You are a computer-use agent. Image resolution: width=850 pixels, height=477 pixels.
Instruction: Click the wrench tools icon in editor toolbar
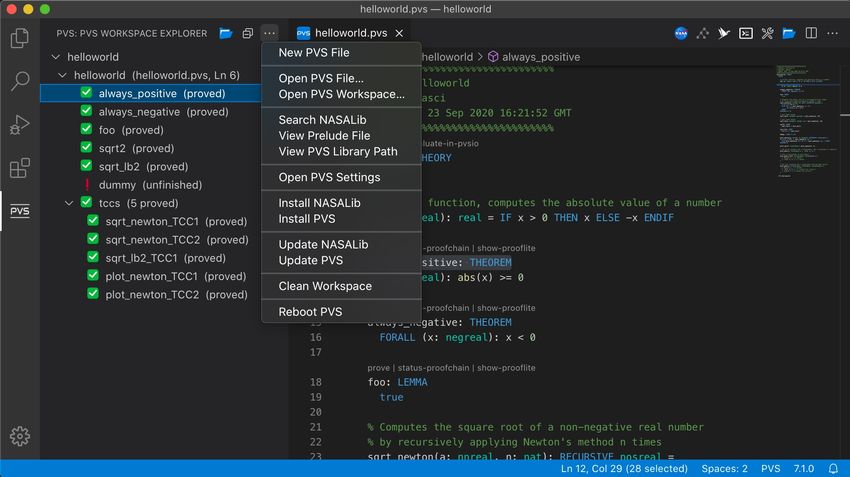[x=767, y=34]
